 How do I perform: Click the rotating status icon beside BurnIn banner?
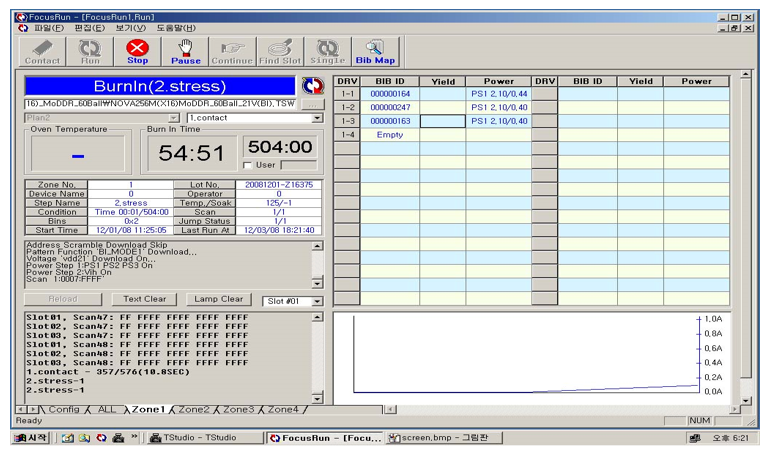click(313, 86)
